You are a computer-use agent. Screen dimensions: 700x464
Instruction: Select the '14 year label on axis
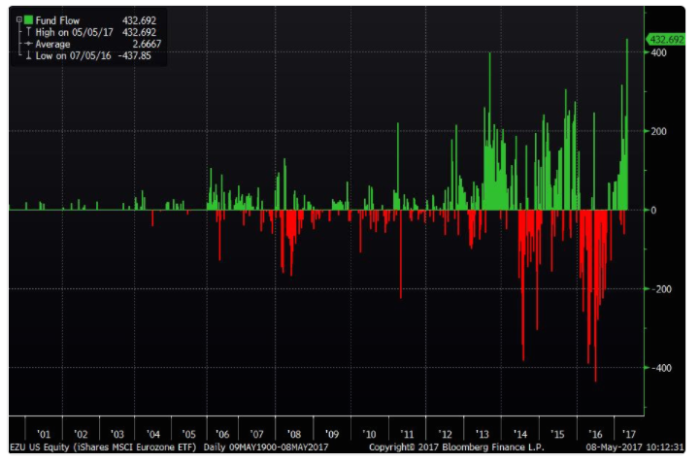point(520,434)
